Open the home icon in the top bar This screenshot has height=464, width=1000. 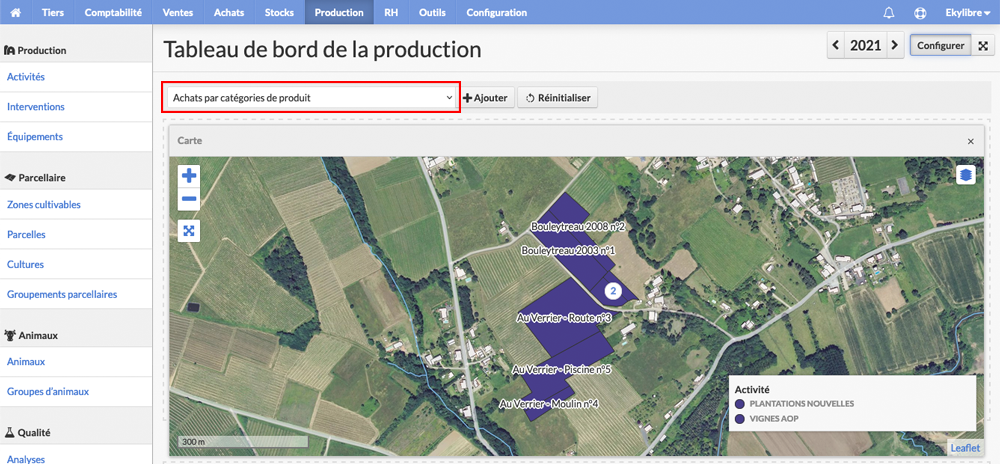[x=16, y=12]
